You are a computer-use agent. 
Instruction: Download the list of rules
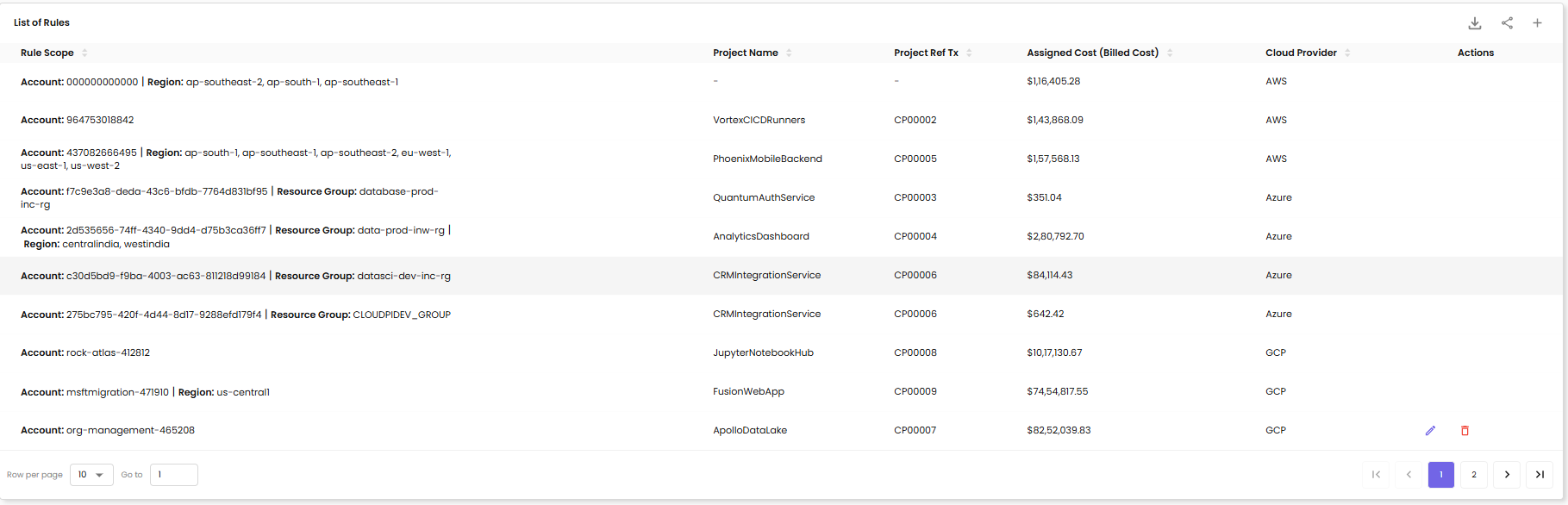pos(1475,23)
